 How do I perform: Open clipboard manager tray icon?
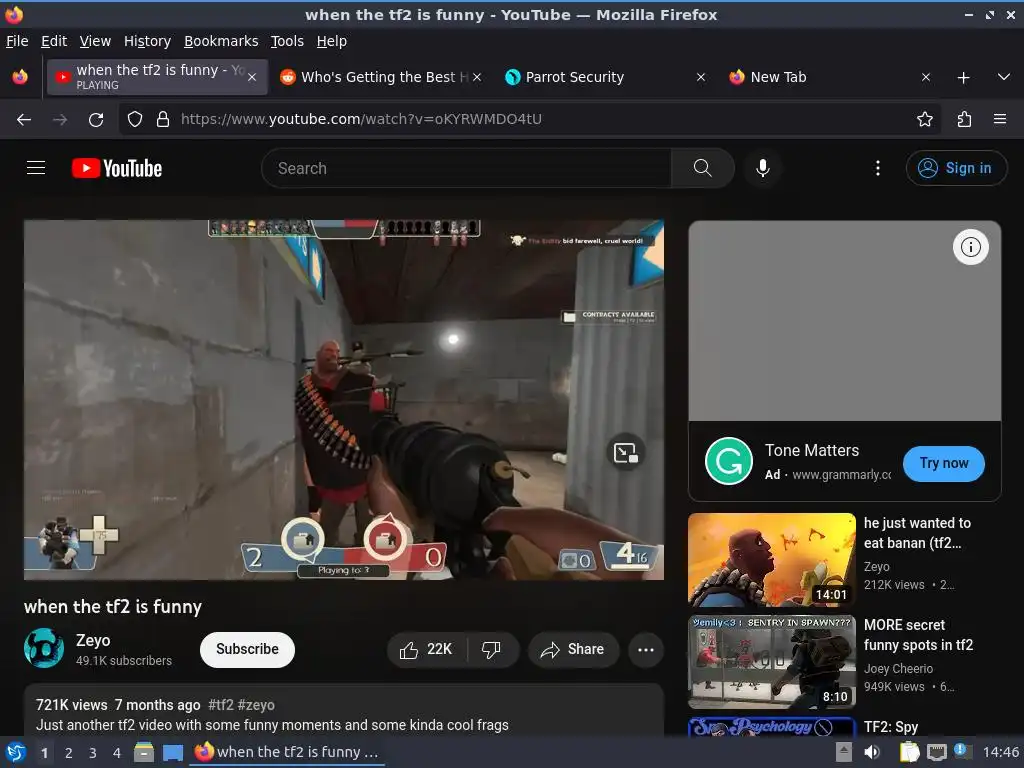tap(909, 752)
